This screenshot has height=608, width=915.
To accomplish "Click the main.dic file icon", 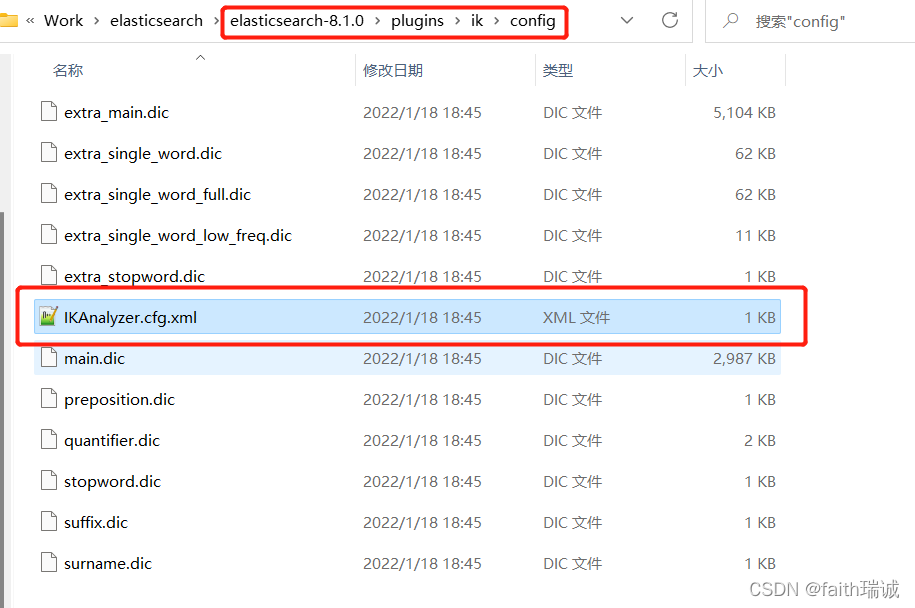I will [x=49, y=357].
